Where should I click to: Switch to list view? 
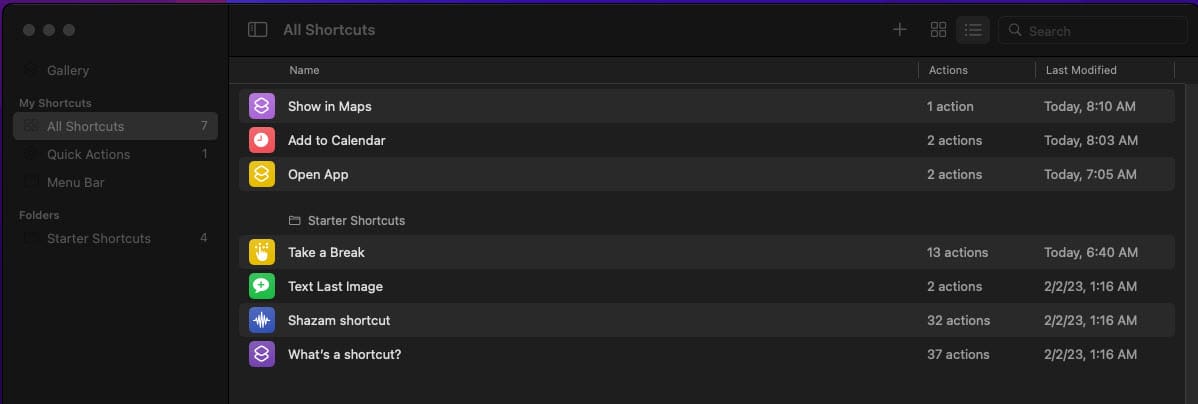click(x=973, y=30)
